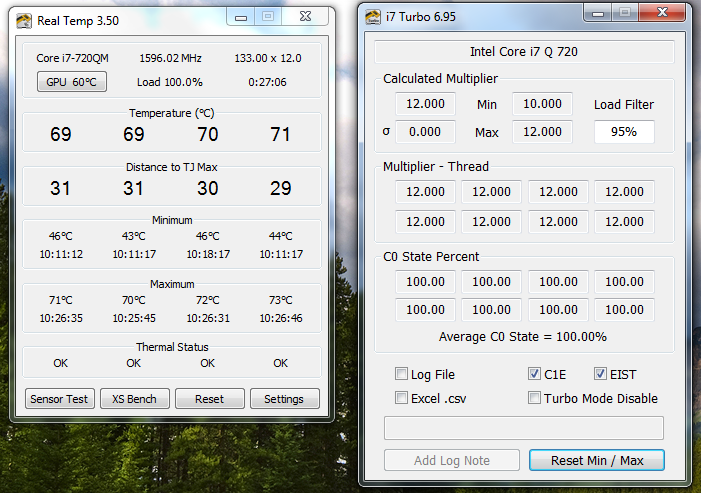This screenshot has width=701, height=493.
Task: Click the Distance to TJ Max value 30
Action: (x=208, y=188)
